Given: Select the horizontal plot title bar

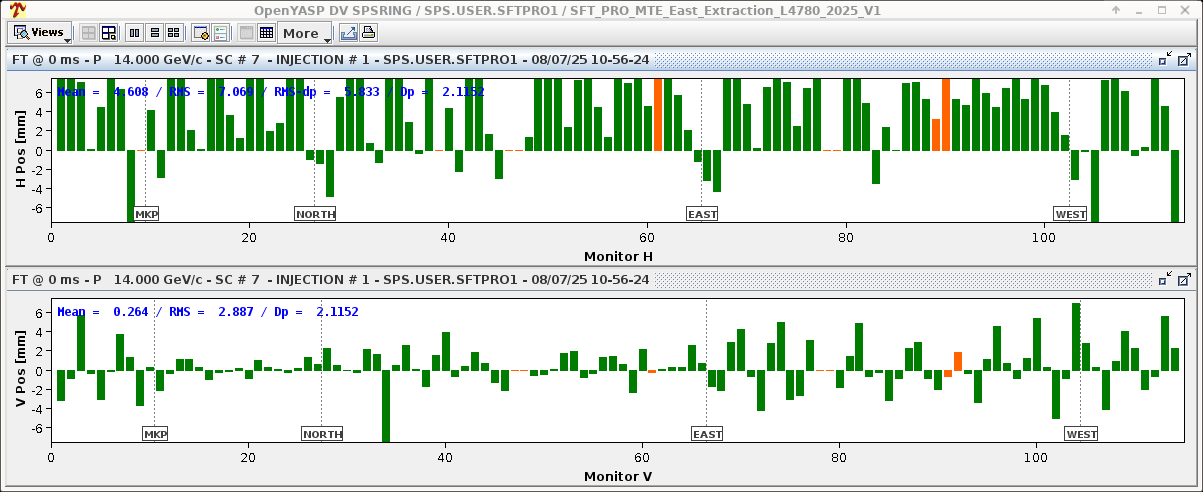Looking at the screenshot, I should (x=400, y=60).
